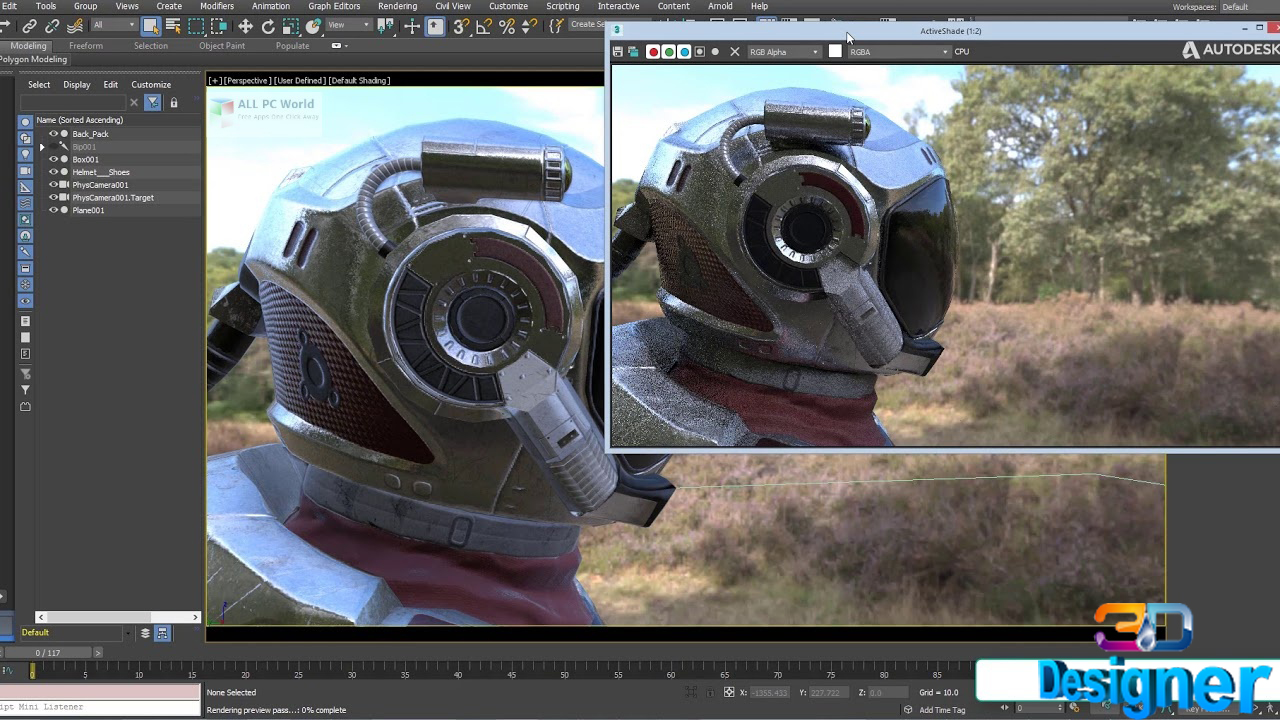Activate the Rotate tool
The image size is (1280, 720).
tap(268, 27)
